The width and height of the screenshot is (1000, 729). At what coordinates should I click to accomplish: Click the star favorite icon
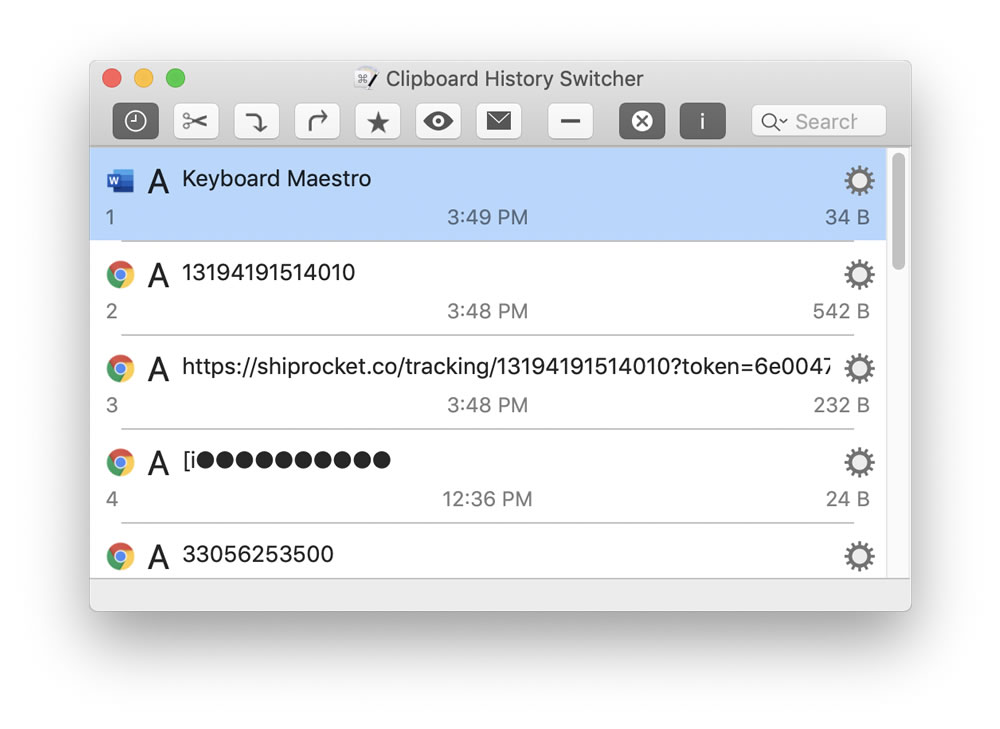click(378, 121)
